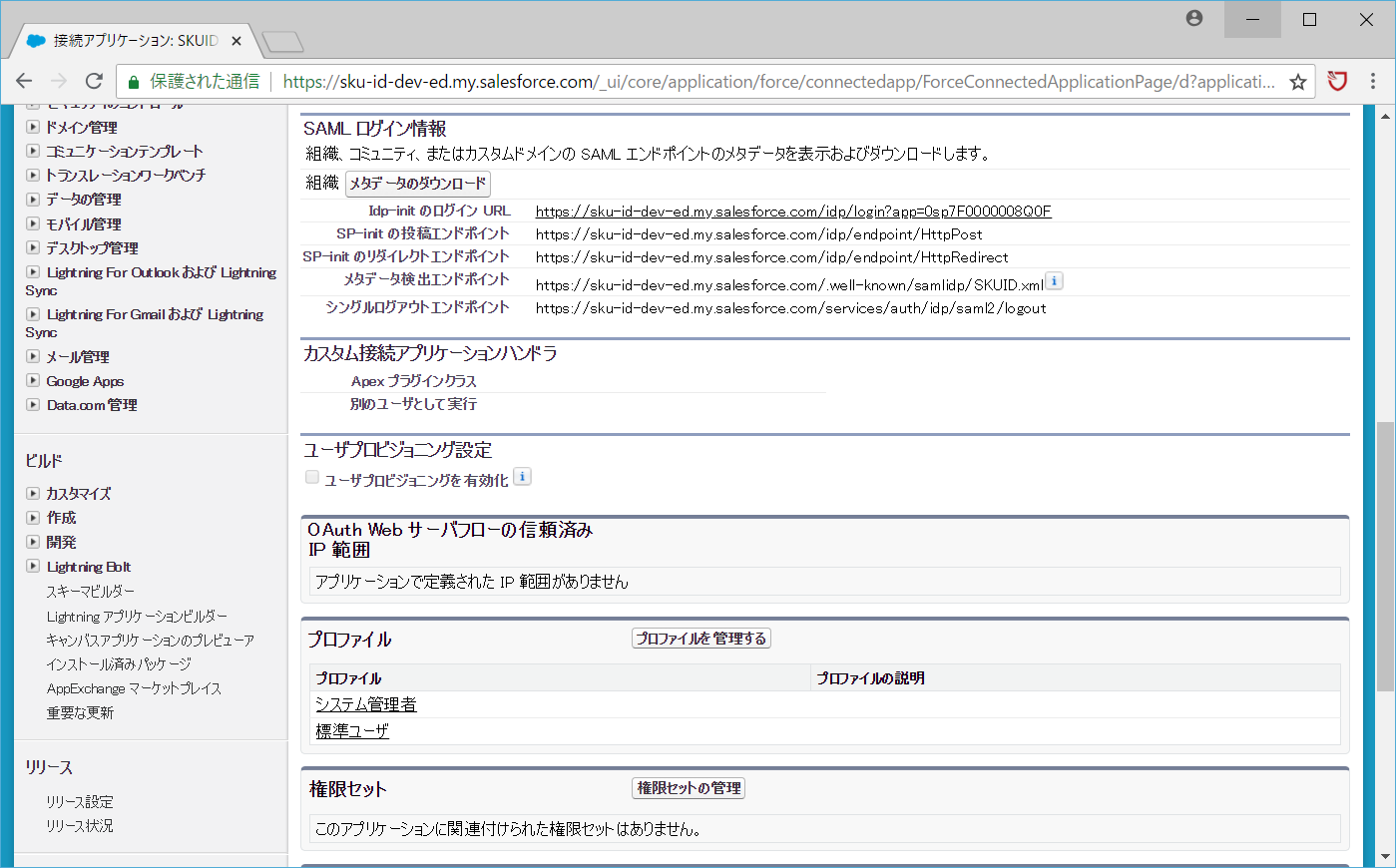Expand Google Apps node arrow

pos(33,381)
